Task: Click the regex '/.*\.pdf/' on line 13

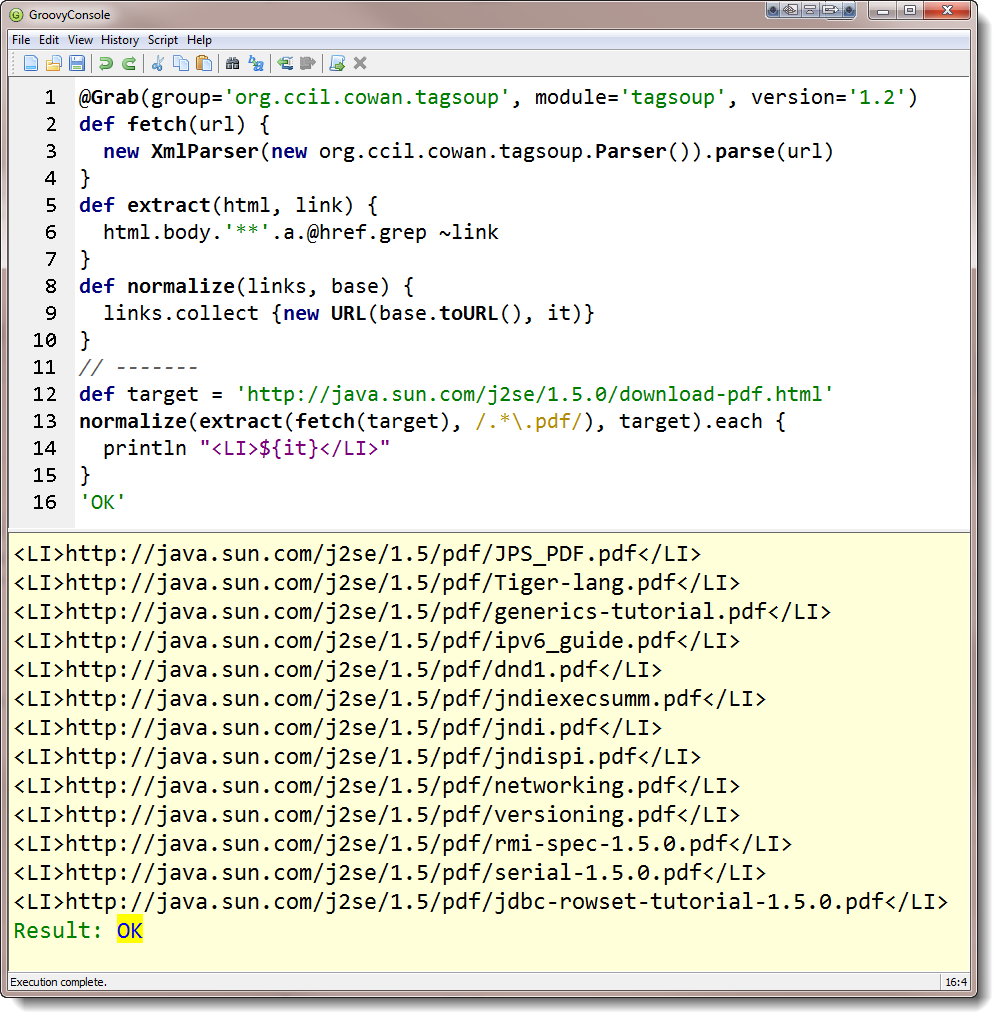Action: pos(529,421)
